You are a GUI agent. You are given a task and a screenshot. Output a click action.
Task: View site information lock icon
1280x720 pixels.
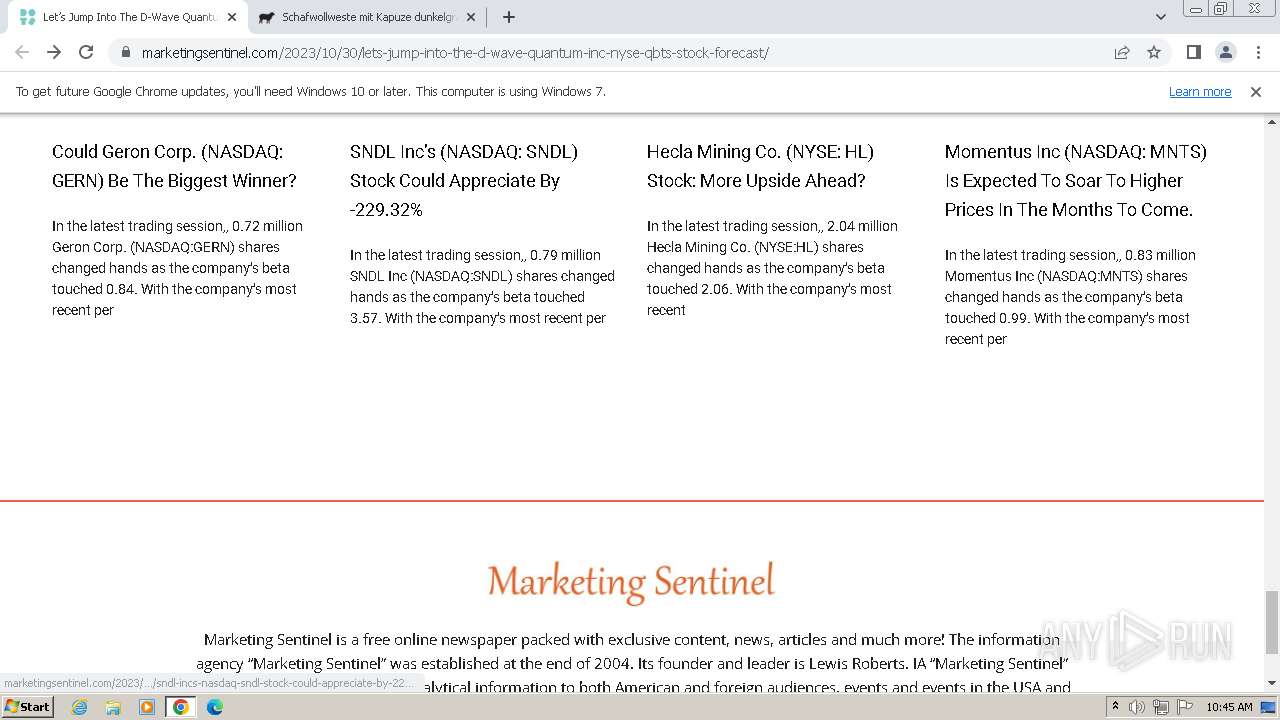pos(125,52)
